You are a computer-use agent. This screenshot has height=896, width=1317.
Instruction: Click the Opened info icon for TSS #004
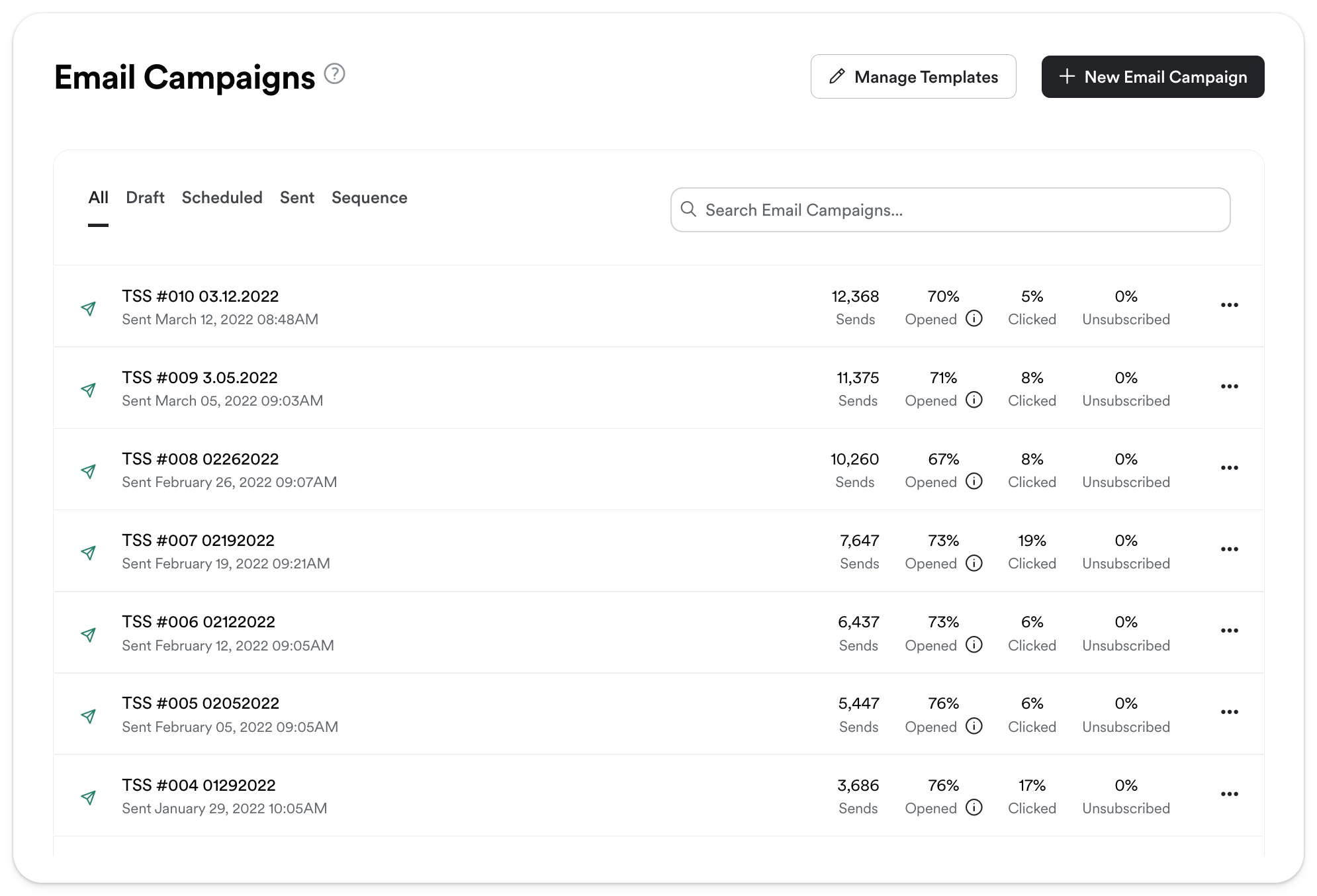[974, 807]
